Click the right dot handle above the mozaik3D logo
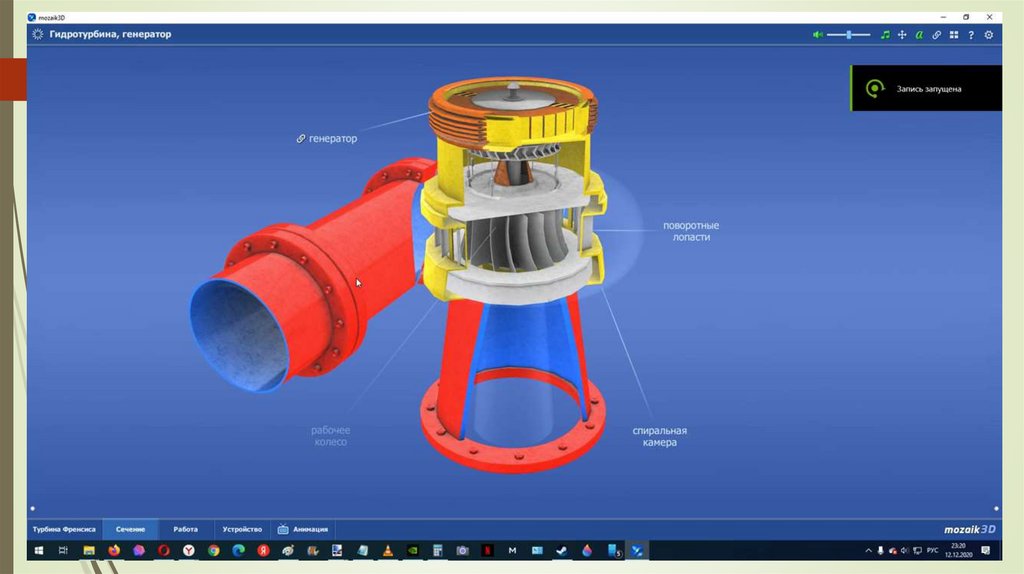The image size is (1024, 574). click(x=996, y=508)
